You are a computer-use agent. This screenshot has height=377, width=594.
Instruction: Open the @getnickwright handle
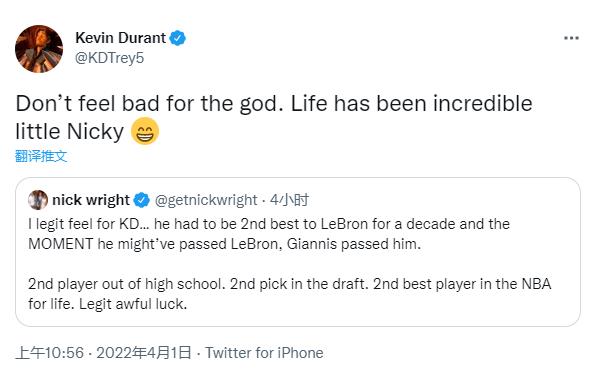206,200
